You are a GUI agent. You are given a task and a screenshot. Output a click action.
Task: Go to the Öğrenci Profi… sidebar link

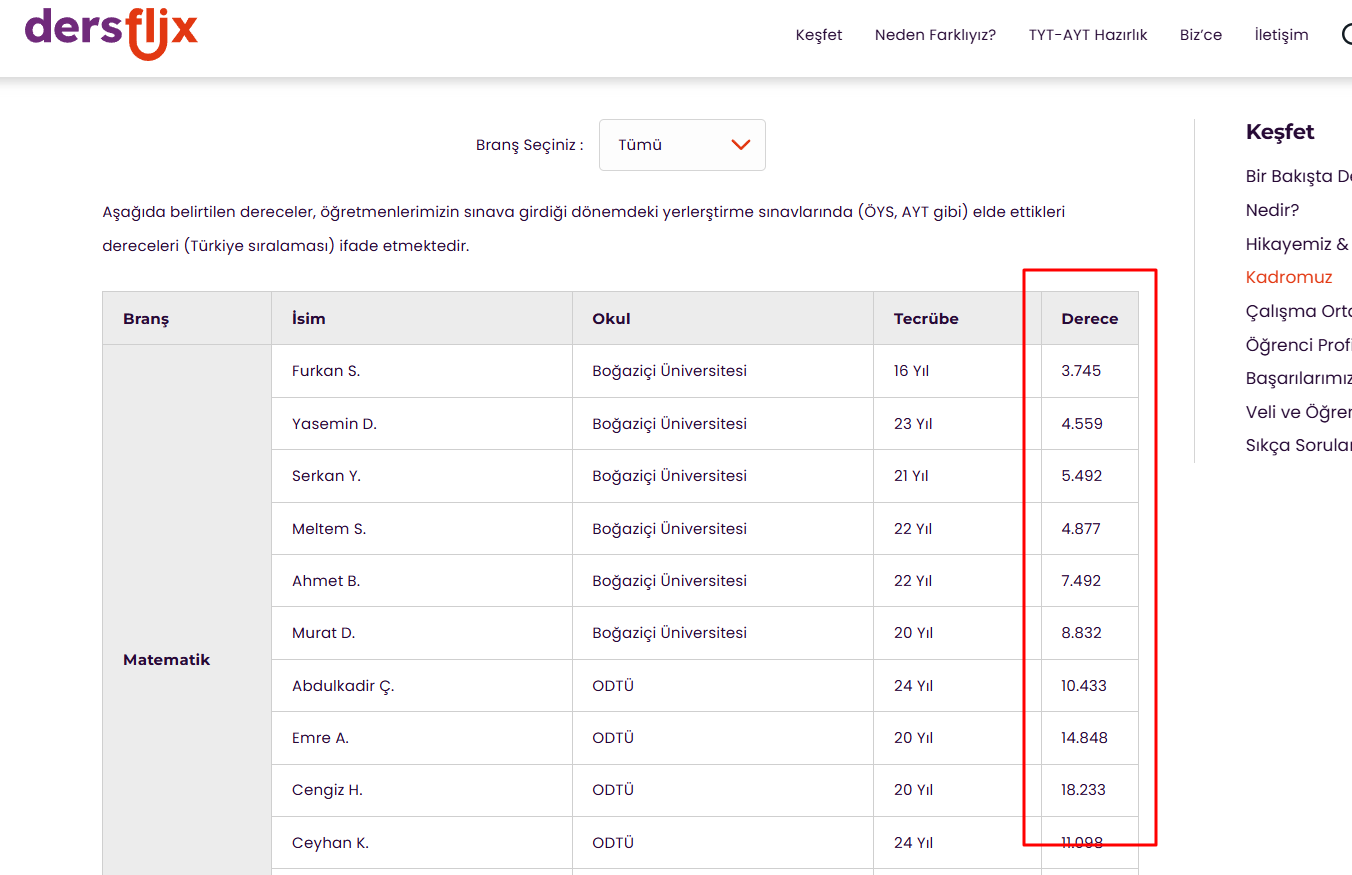point(1298,345)
